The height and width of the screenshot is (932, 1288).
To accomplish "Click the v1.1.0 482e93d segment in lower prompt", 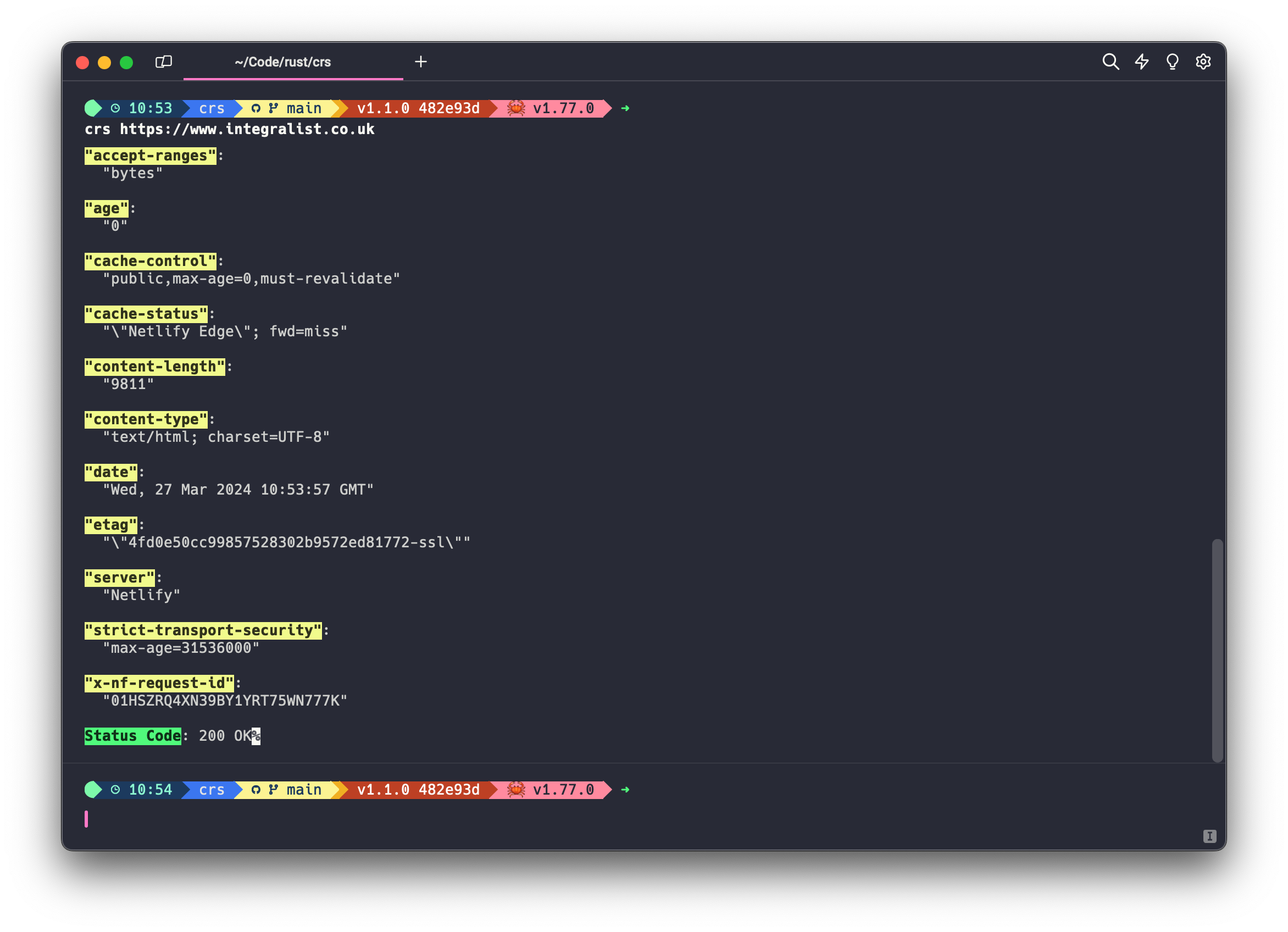I will (x=418, y=790).
